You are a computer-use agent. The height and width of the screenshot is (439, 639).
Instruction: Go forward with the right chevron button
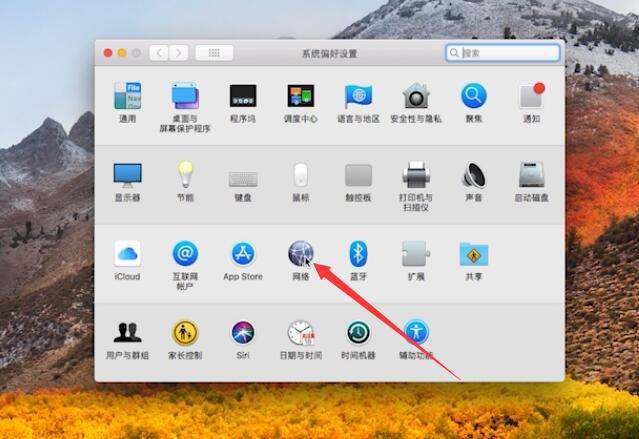(178, 53)
